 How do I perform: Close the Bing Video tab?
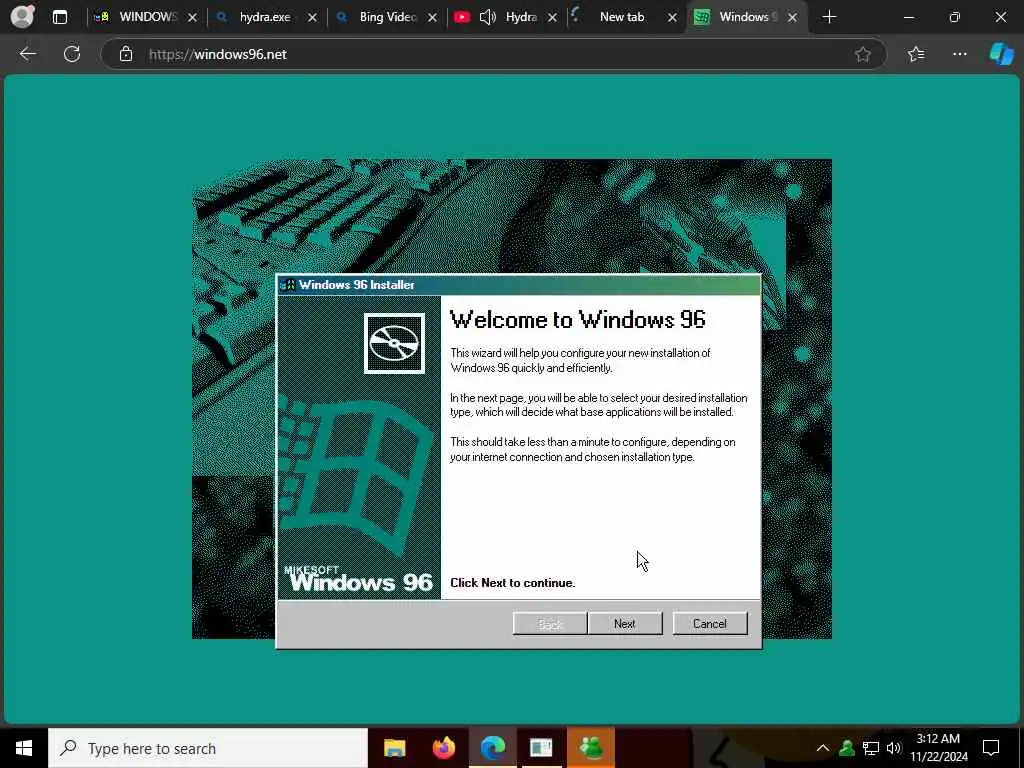pyautogui.click(x=432, y=18)
